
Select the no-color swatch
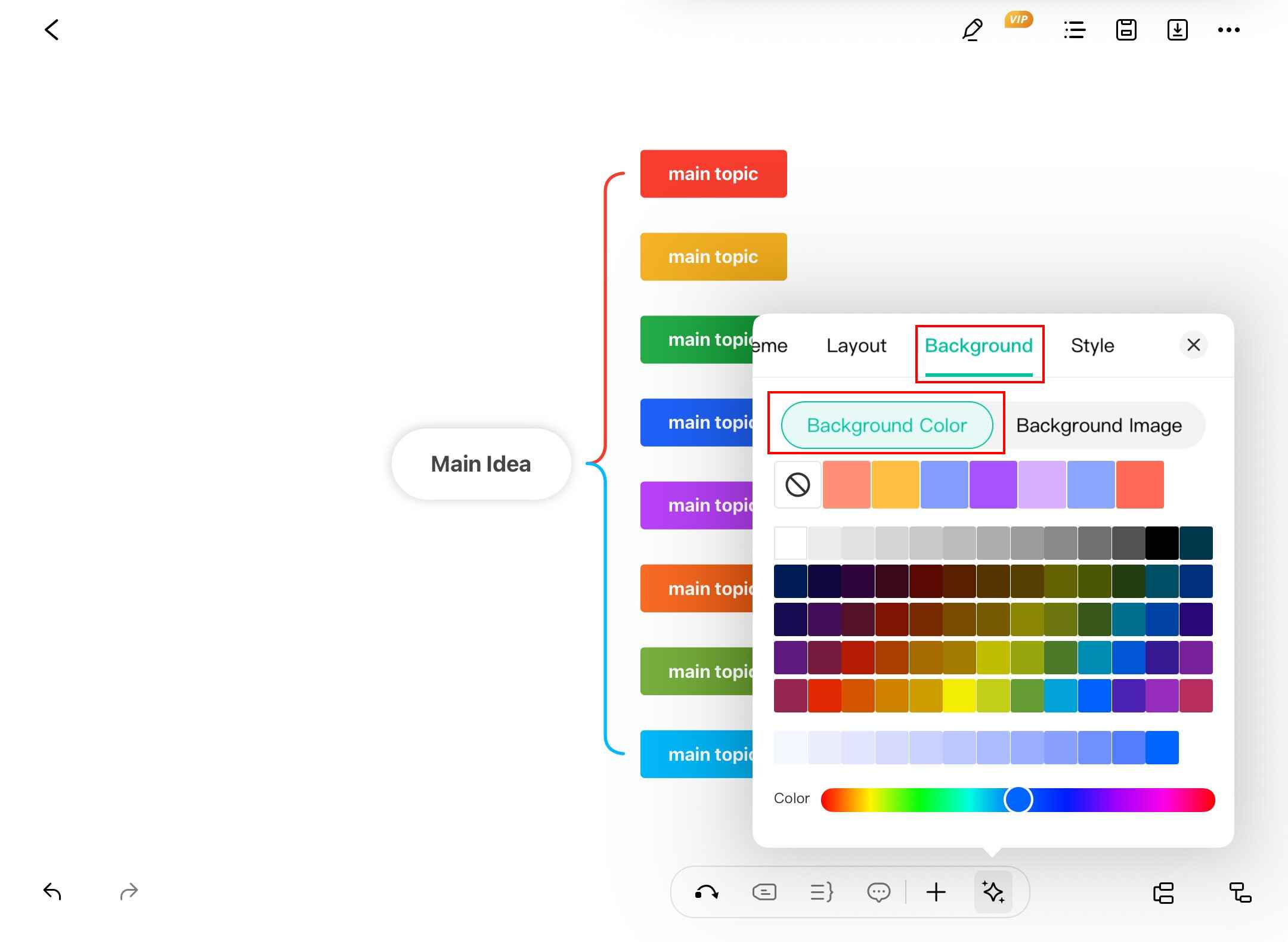pyautogui.click(x=797, y=485)
